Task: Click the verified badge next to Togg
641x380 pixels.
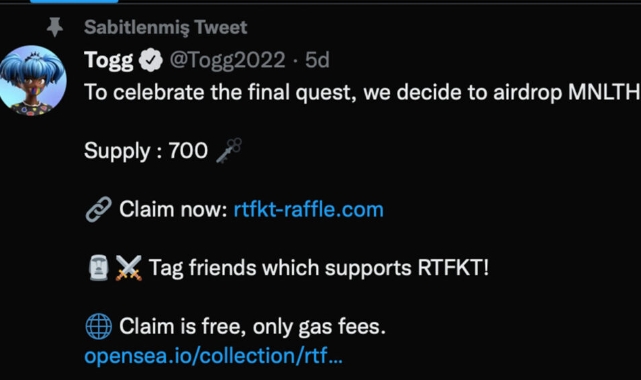Action: coord(151,60)
